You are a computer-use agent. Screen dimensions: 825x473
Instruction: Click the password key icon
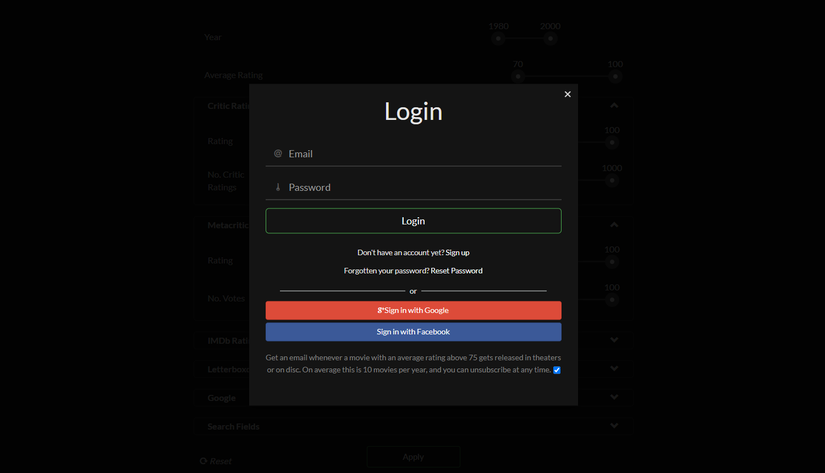[x=278, y=187]
